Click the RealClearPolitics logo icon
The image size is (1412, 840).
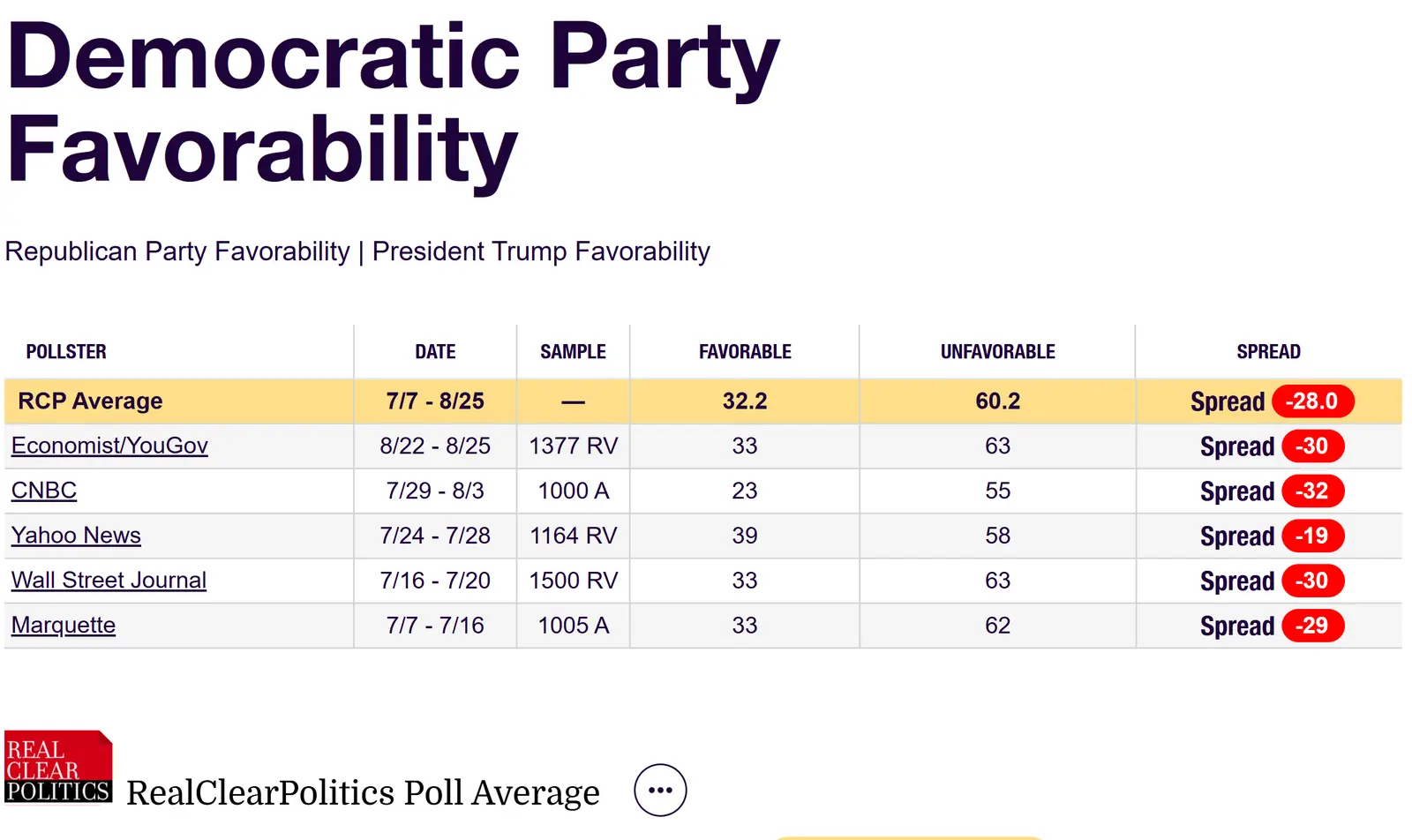coord(58,767)
